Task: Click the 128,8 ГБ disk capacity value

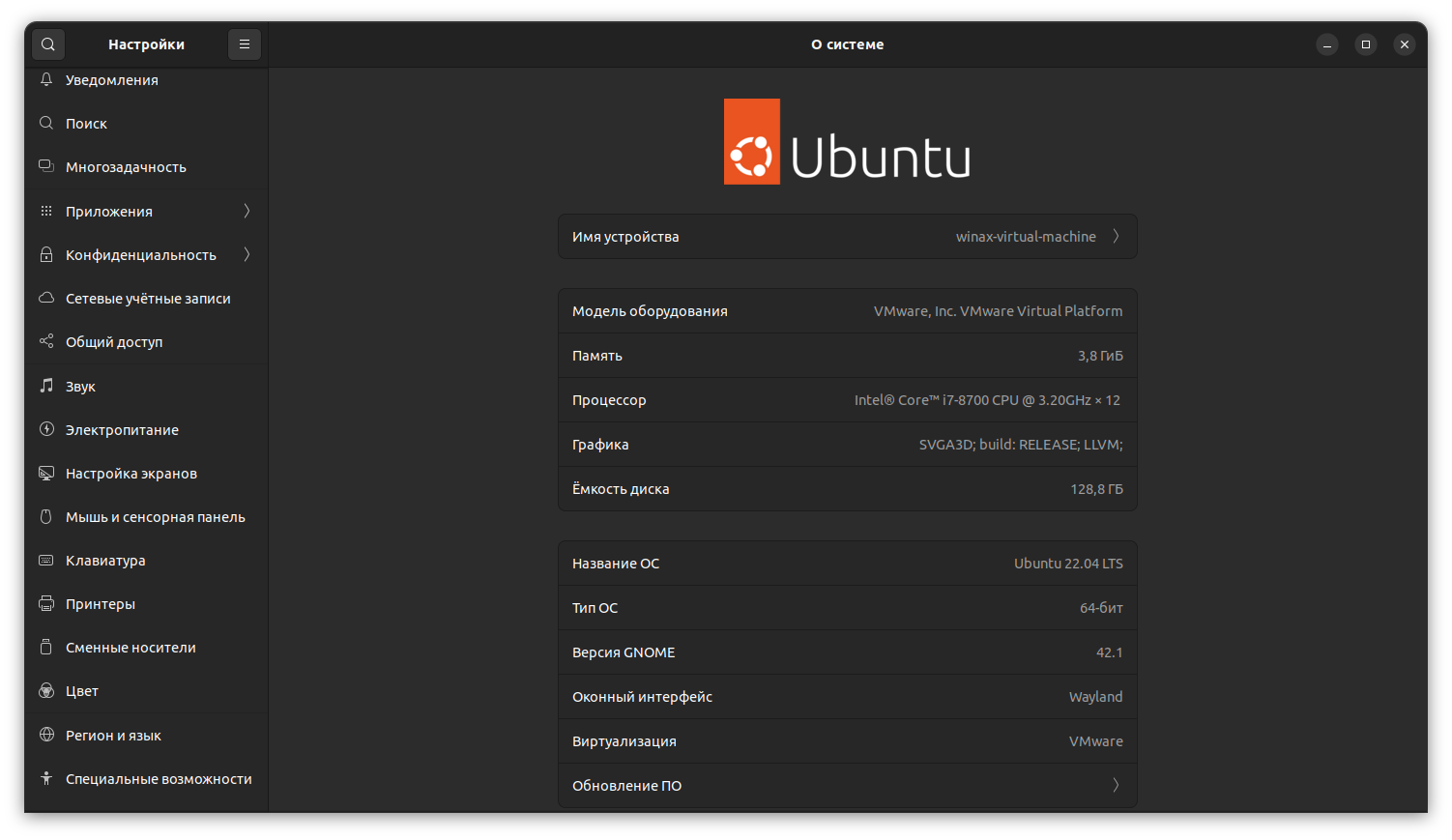Action: pos(1096,489)
